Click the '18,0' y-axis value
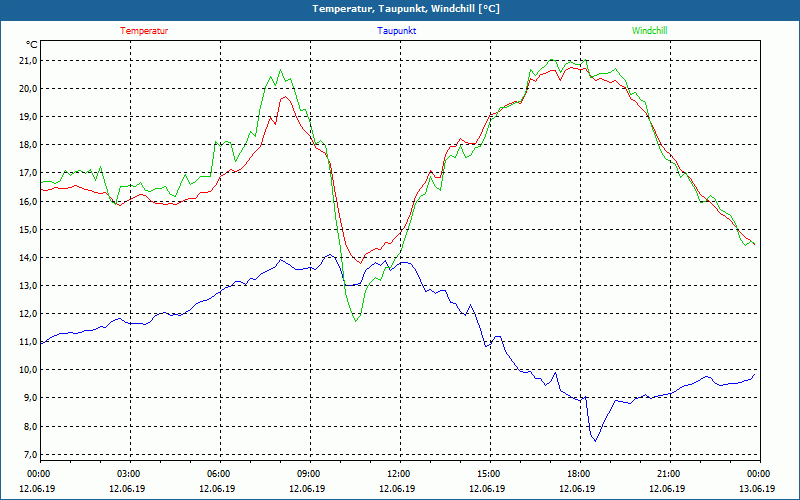 point(29,145)
